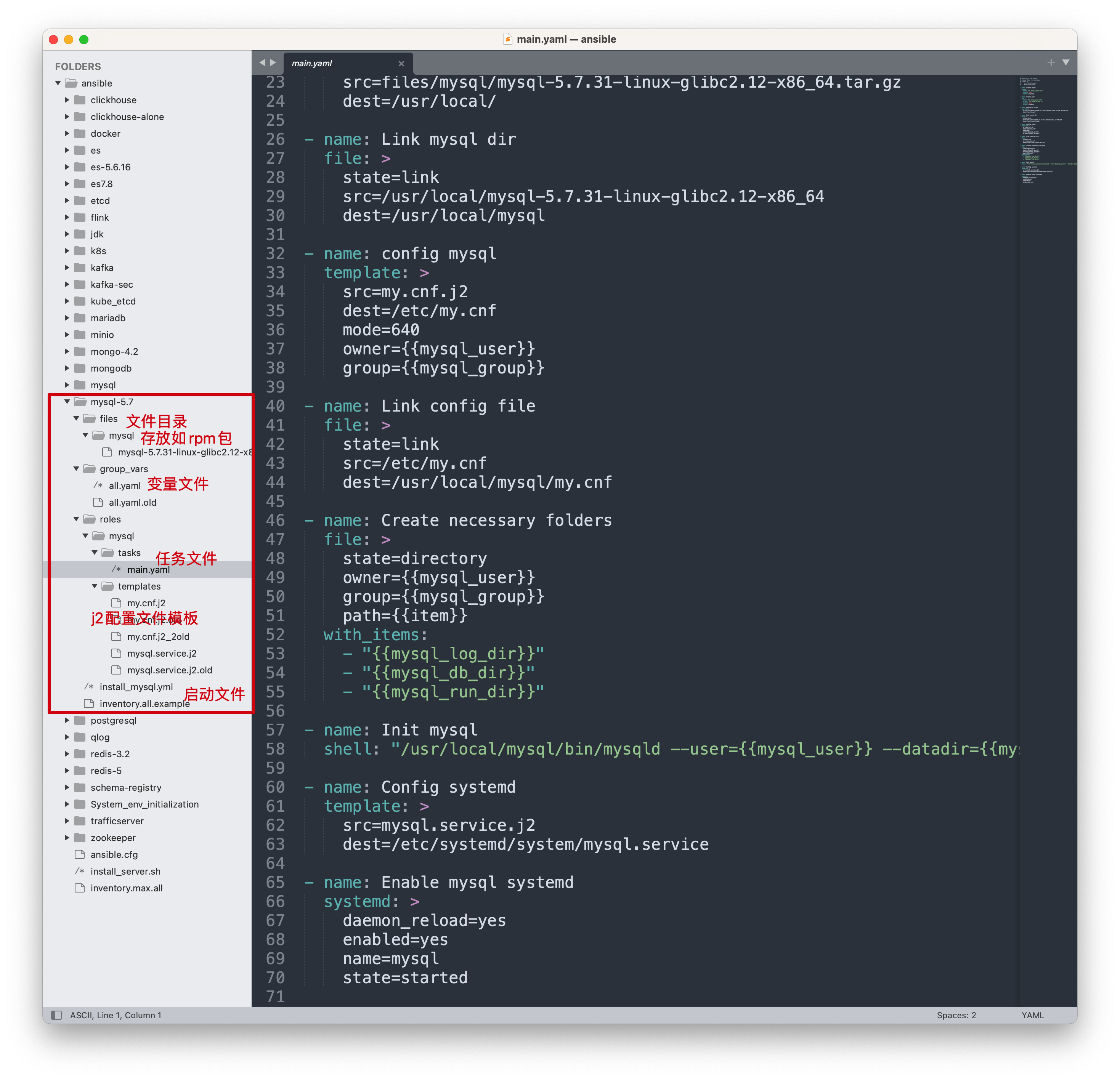Screen dimensions: 1120x1080
Task: Close the main.yaml tab
Action: pos(401,63)
